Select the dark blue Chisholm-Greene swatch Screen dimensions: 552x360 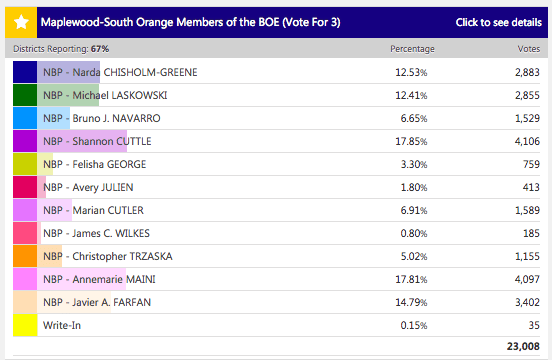(x=25, y=72)
